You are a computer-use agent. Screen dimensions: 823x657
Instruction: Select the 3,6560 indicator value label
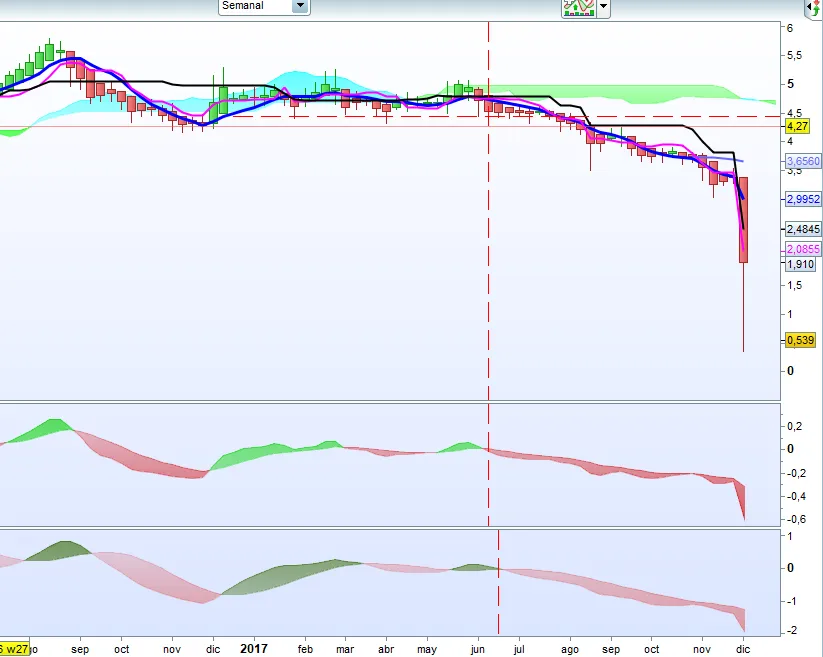[803, 161]
